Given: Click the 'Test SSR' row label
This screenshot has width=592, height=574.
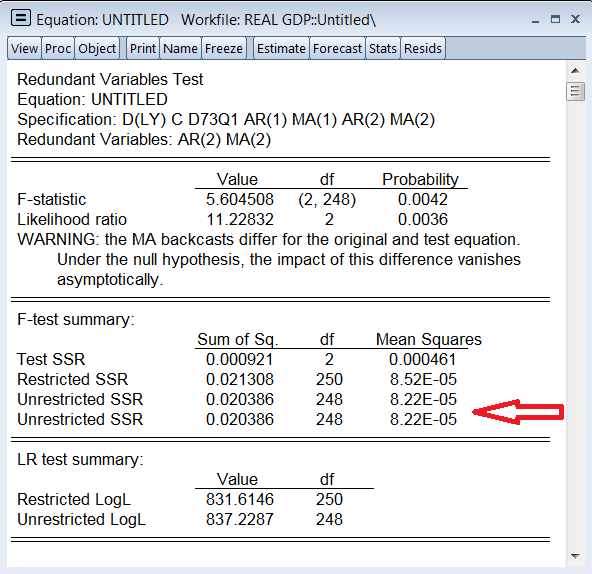Looking at the screenshot, I should point(51,359).
